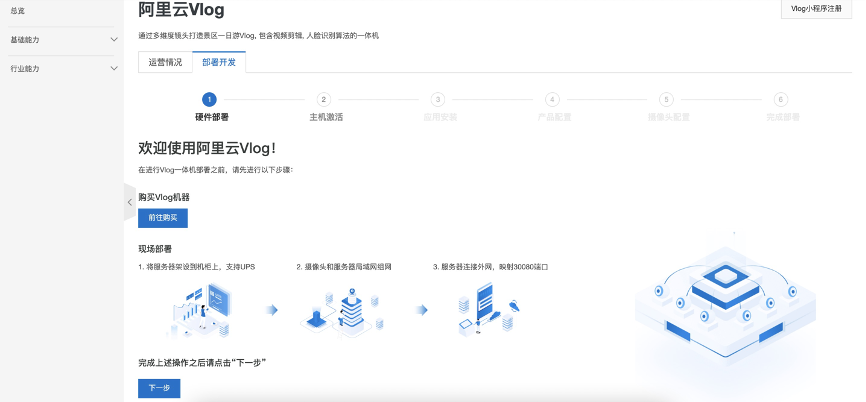Click the server external network illustration
866x402 pixels.
click(x=489, y=309)
